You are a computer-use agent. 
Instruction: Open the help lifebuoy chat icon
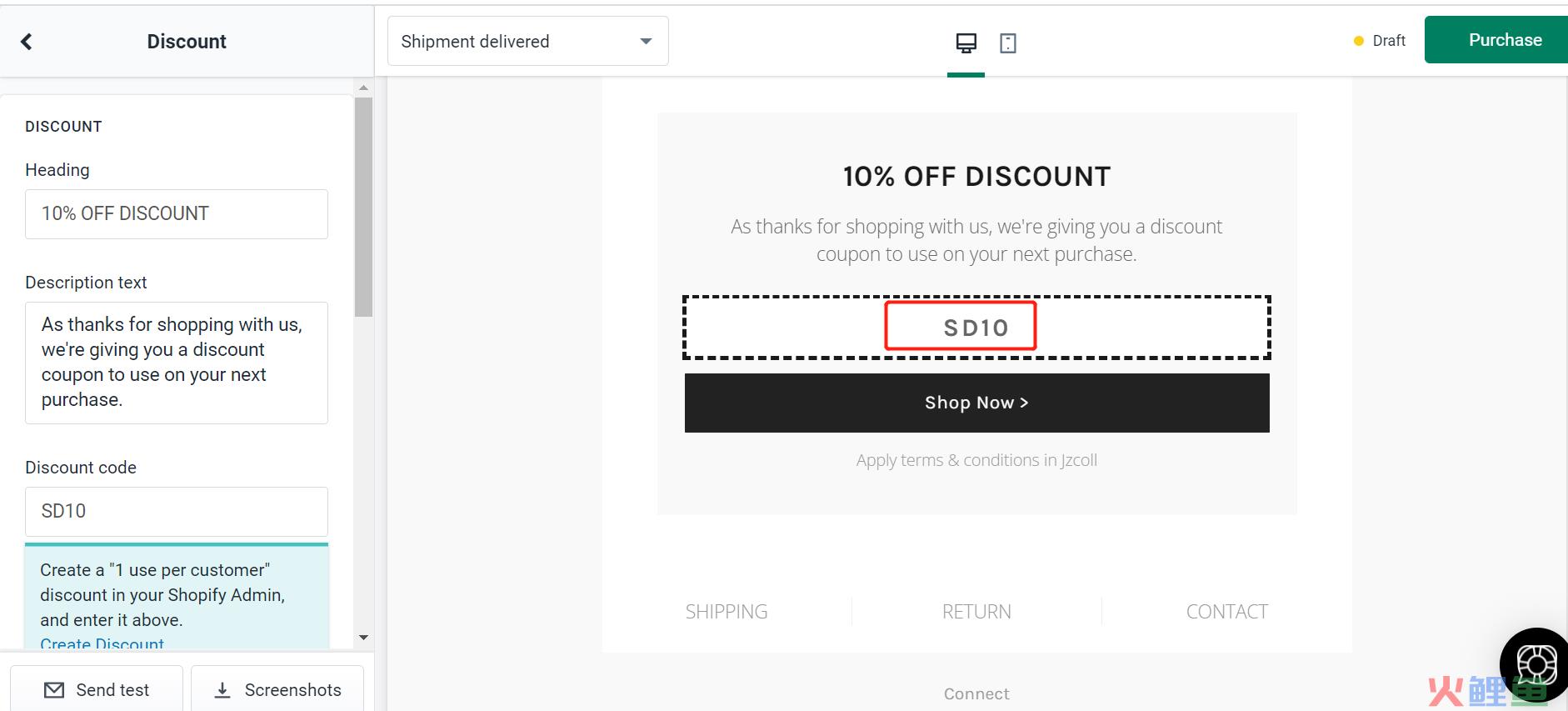(x=1536, y=665)
